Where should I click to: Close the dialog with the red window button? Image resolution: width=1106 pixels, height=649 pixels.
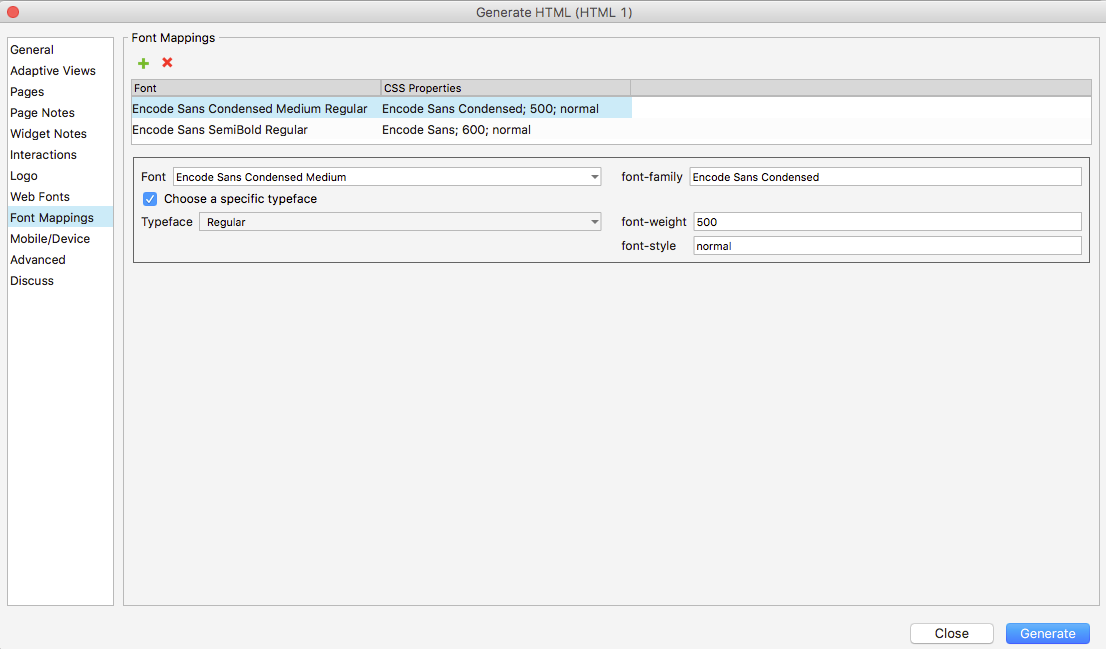(x=13, y=12)
